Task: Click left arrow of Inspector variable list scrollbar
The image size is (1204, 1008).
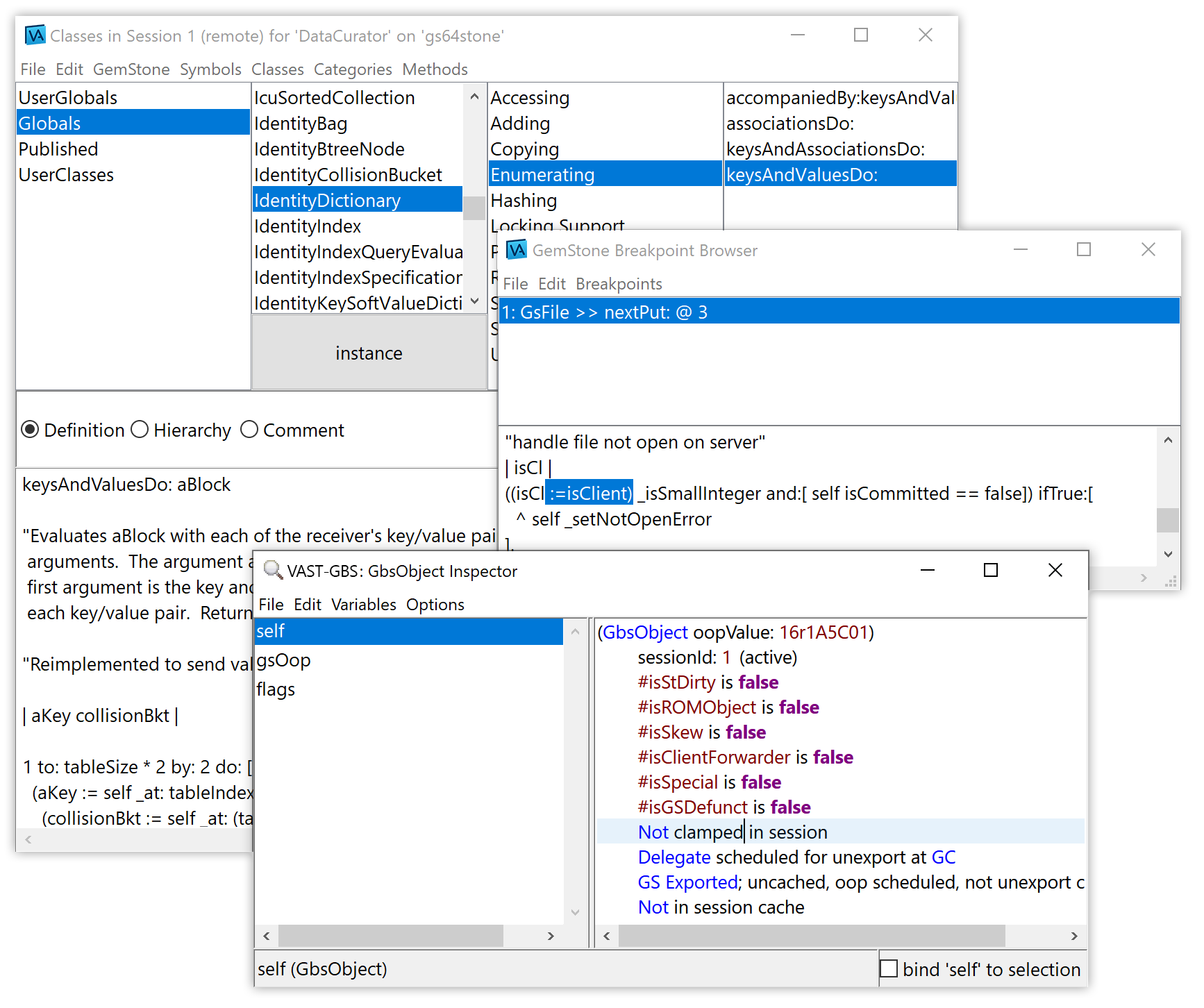Action: tap(267, 936)
